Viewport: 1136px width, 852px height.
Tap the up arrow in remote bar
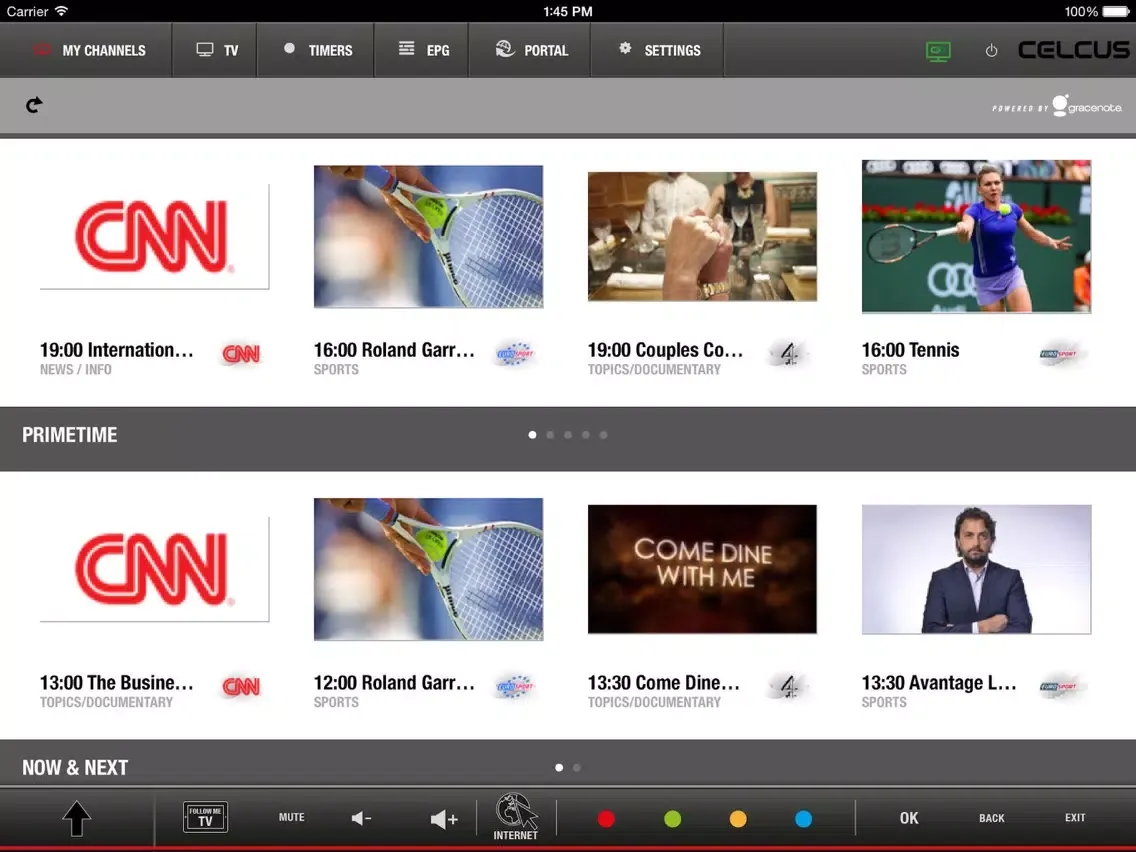(x=77, y=819)
